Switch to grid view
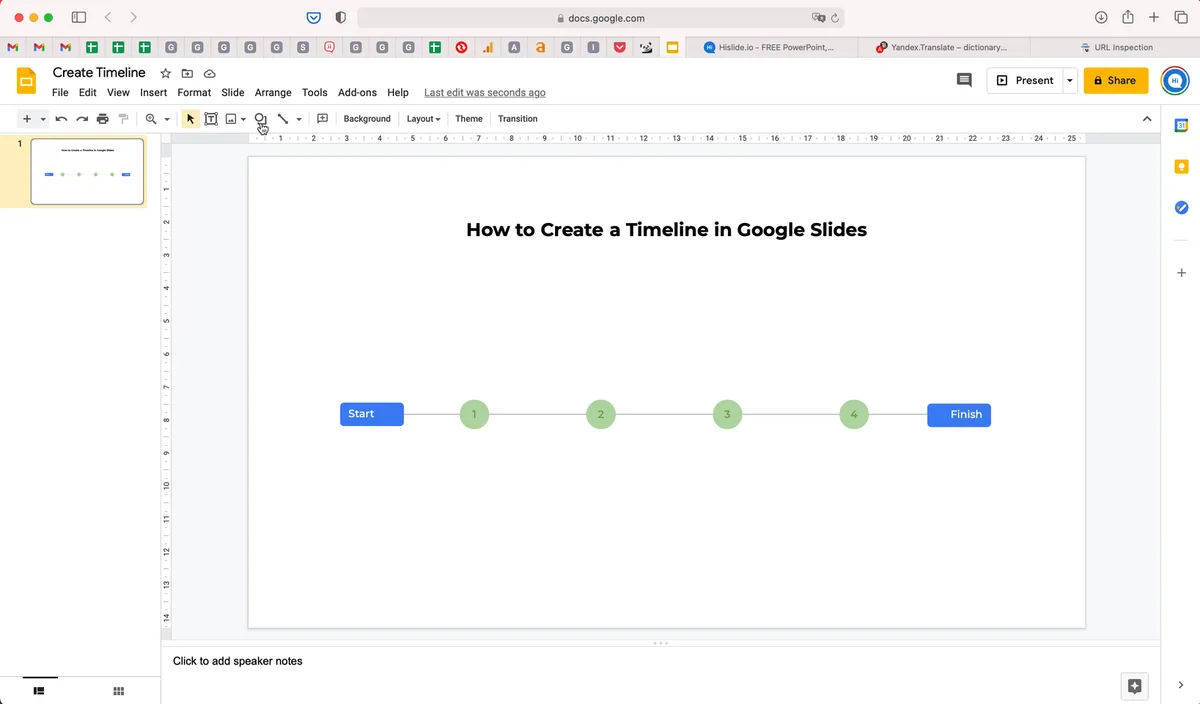This screenshot has height=704, width=1200. (x=118, y=691)
